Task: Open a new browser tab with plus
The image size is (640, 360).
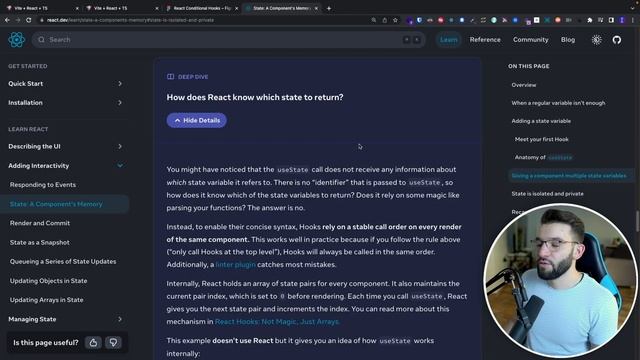Action: (329, 8)
